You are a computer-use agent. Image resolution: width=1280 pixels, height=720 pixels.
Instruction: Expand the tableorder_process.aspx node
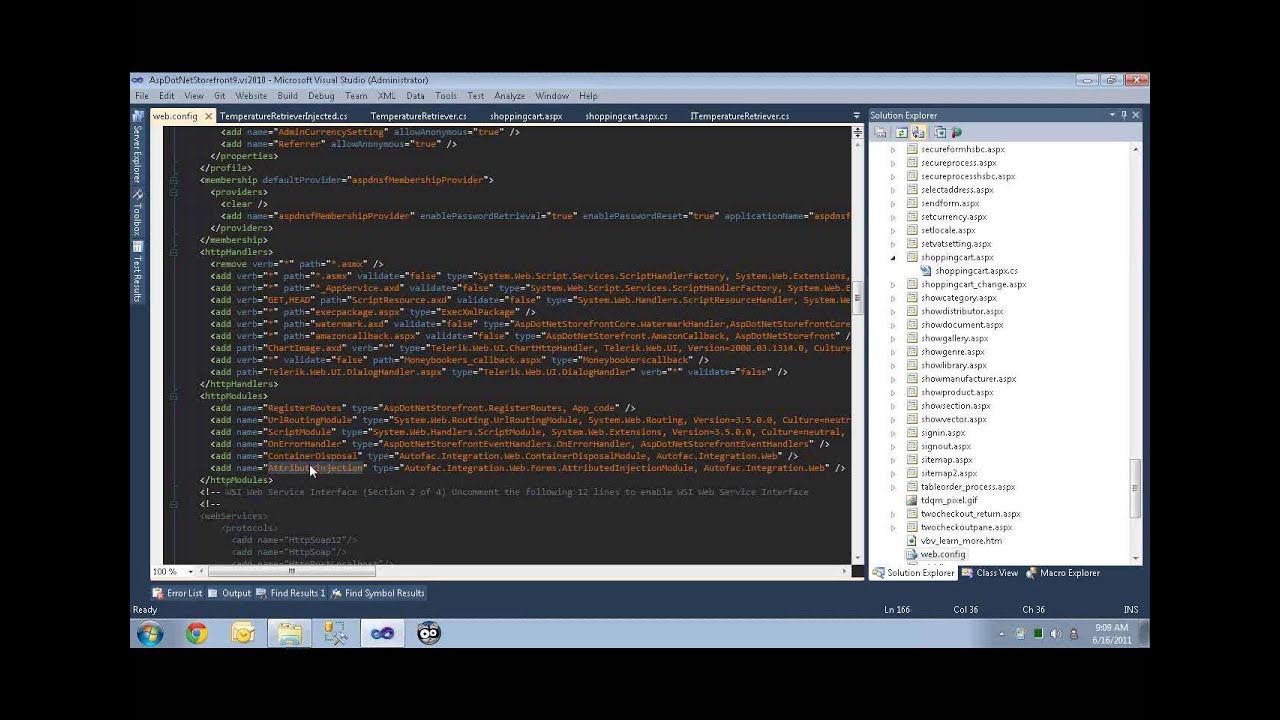pyautogui.click(x=893, y=487)
